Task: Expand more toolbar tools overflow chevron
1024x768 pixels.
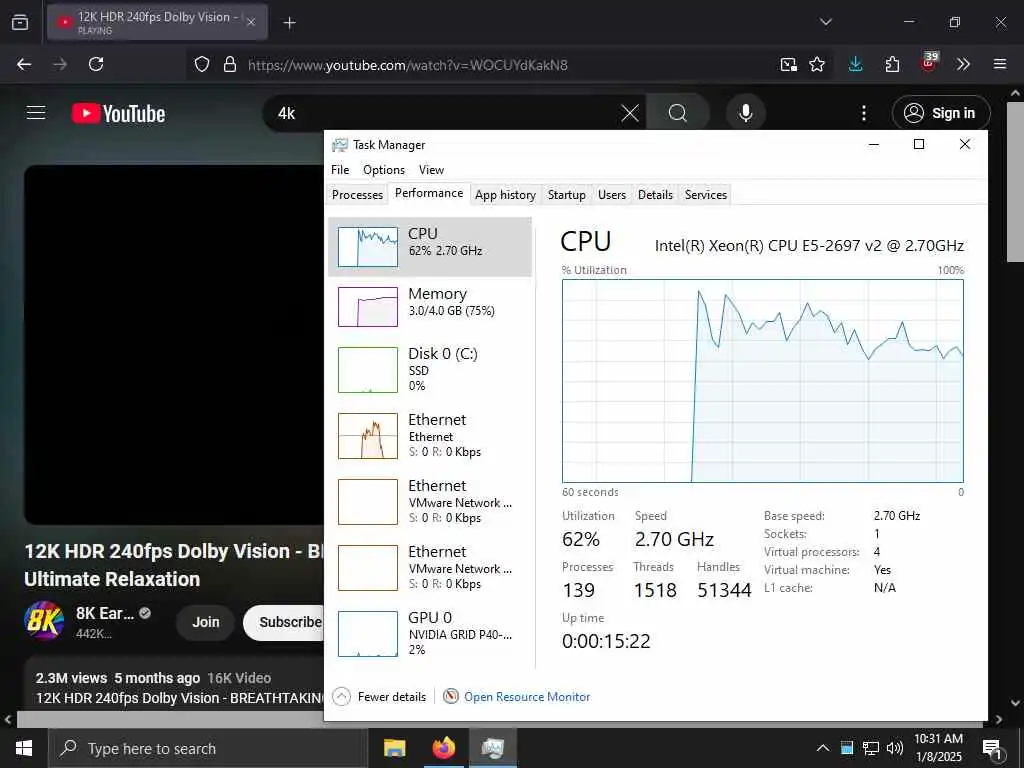Action: (963, 64)
